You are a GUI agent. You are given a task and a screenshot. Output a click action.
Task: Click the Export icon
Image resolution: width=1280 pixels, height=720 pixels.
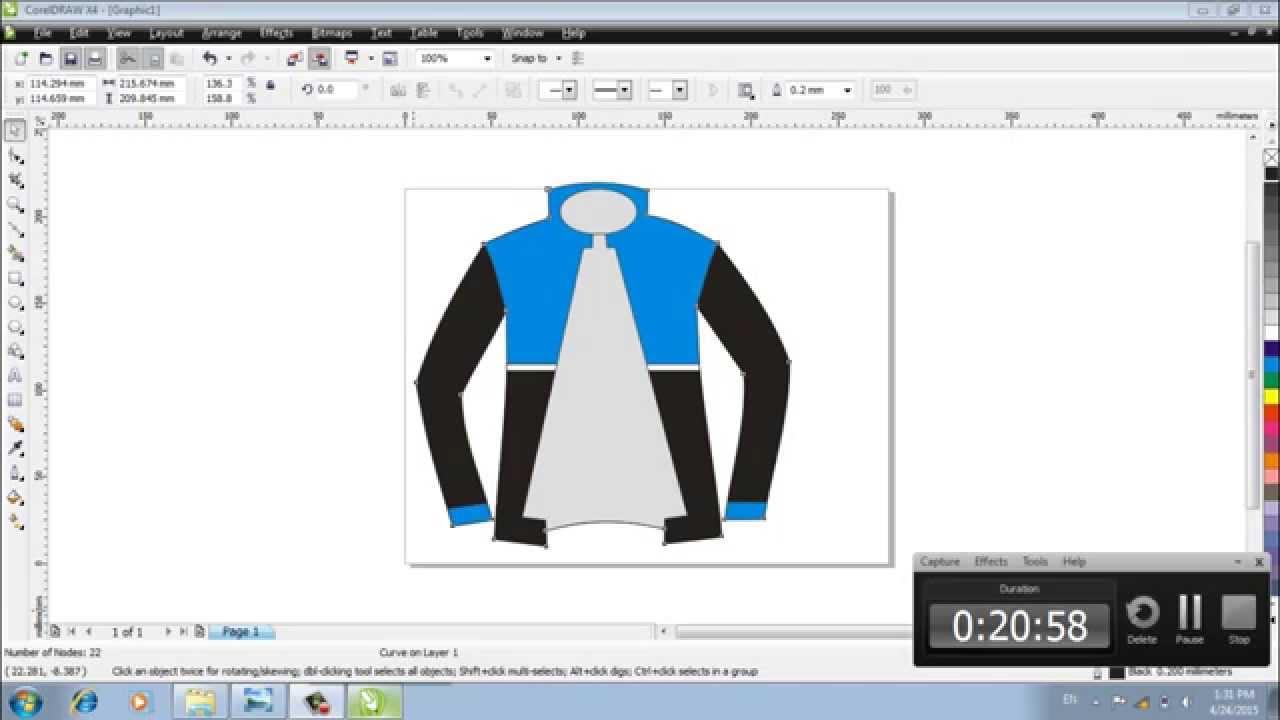coord(320,59)
